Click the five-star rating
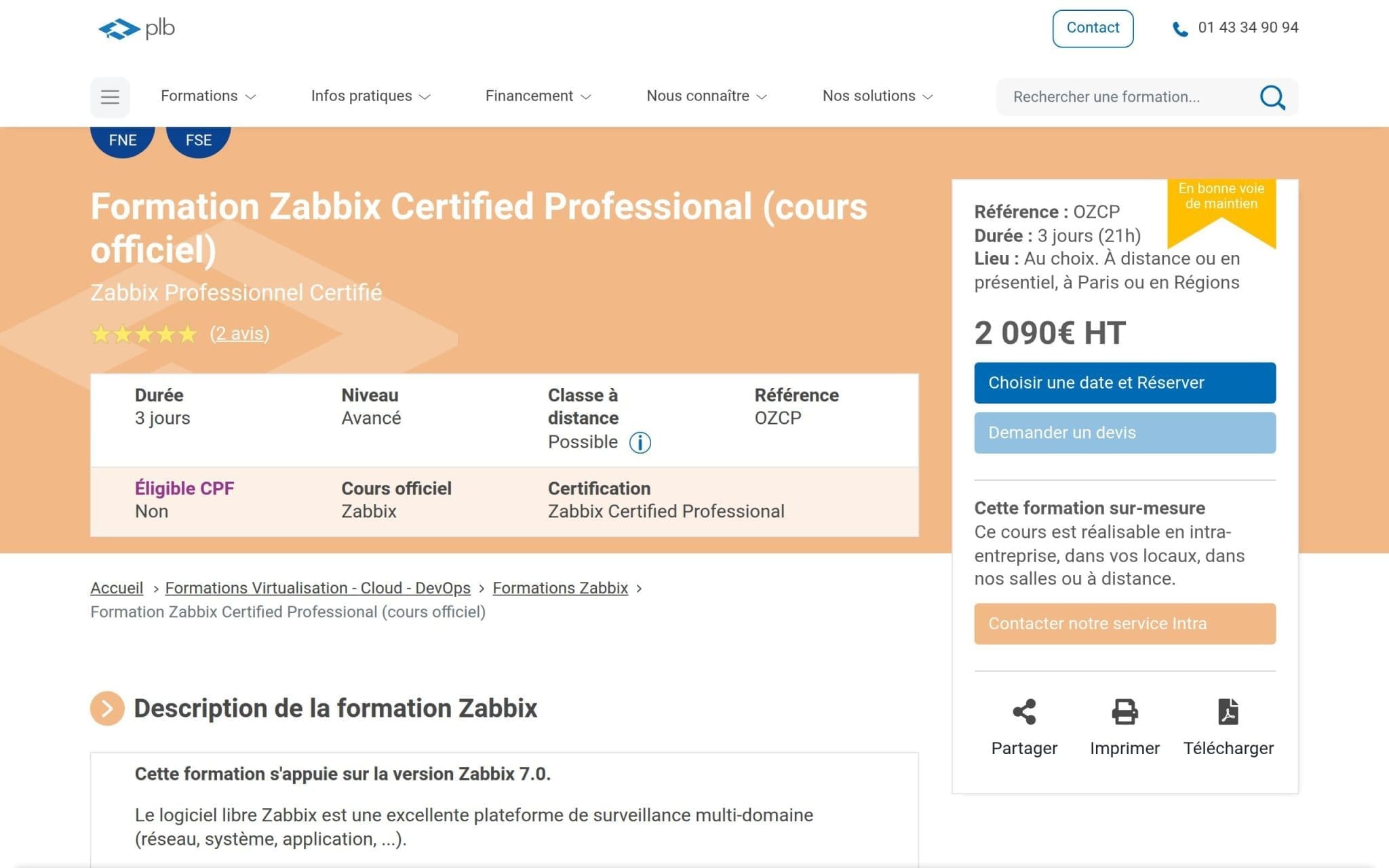This screenshot has height=868, width=1389. pyautogui.click(x=144, y=334)
